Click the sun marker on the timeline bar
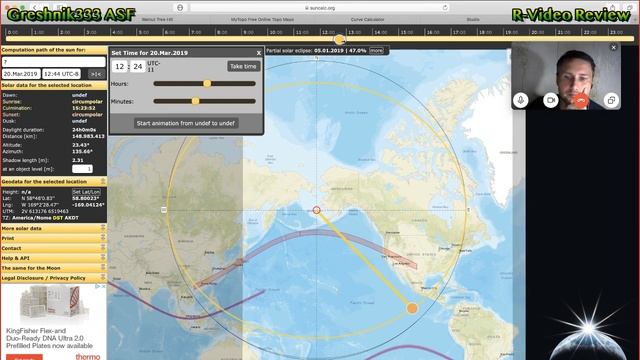 tap(339, 39)
